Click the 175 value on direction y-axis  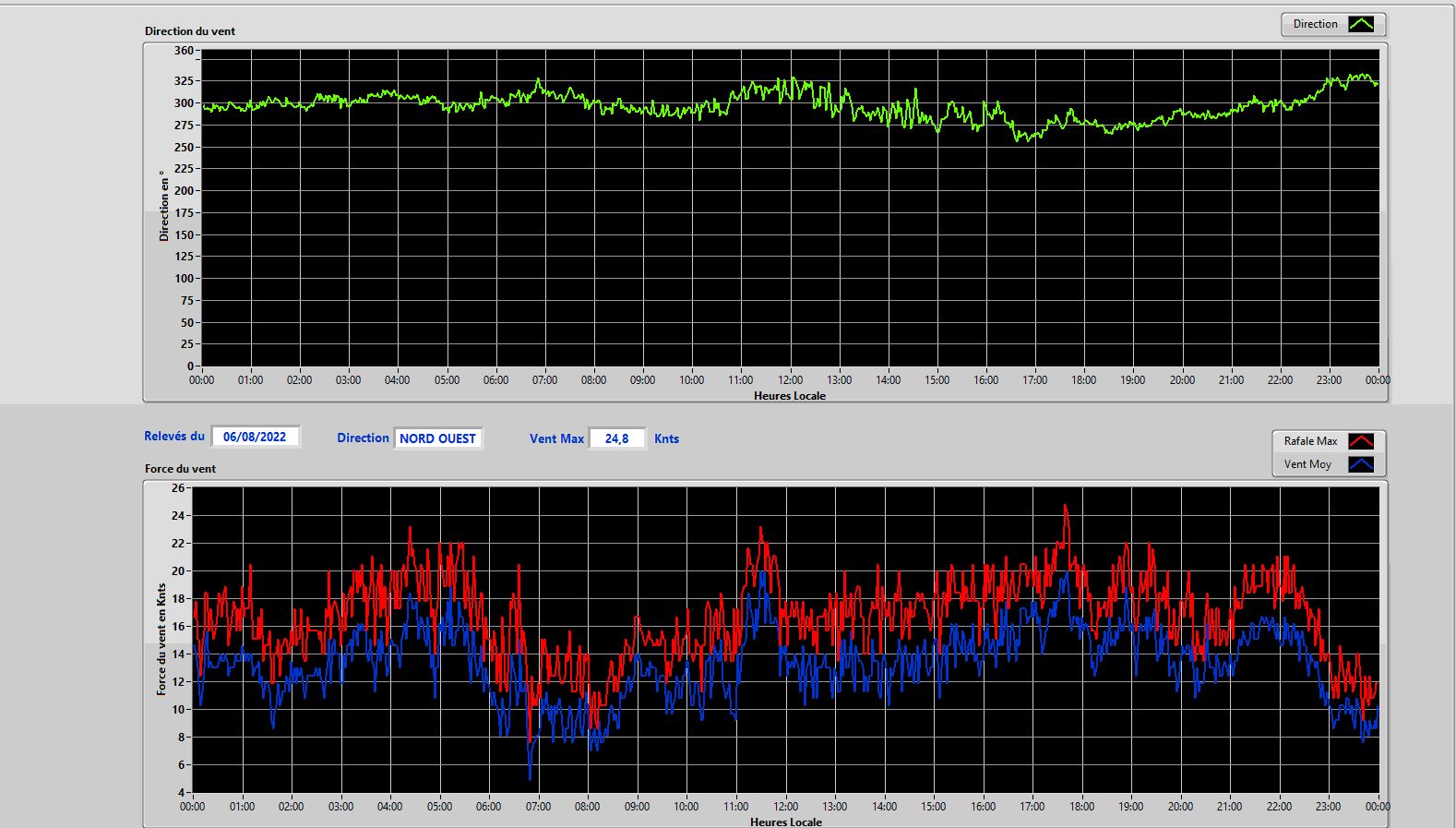click(x=184, y=213)
